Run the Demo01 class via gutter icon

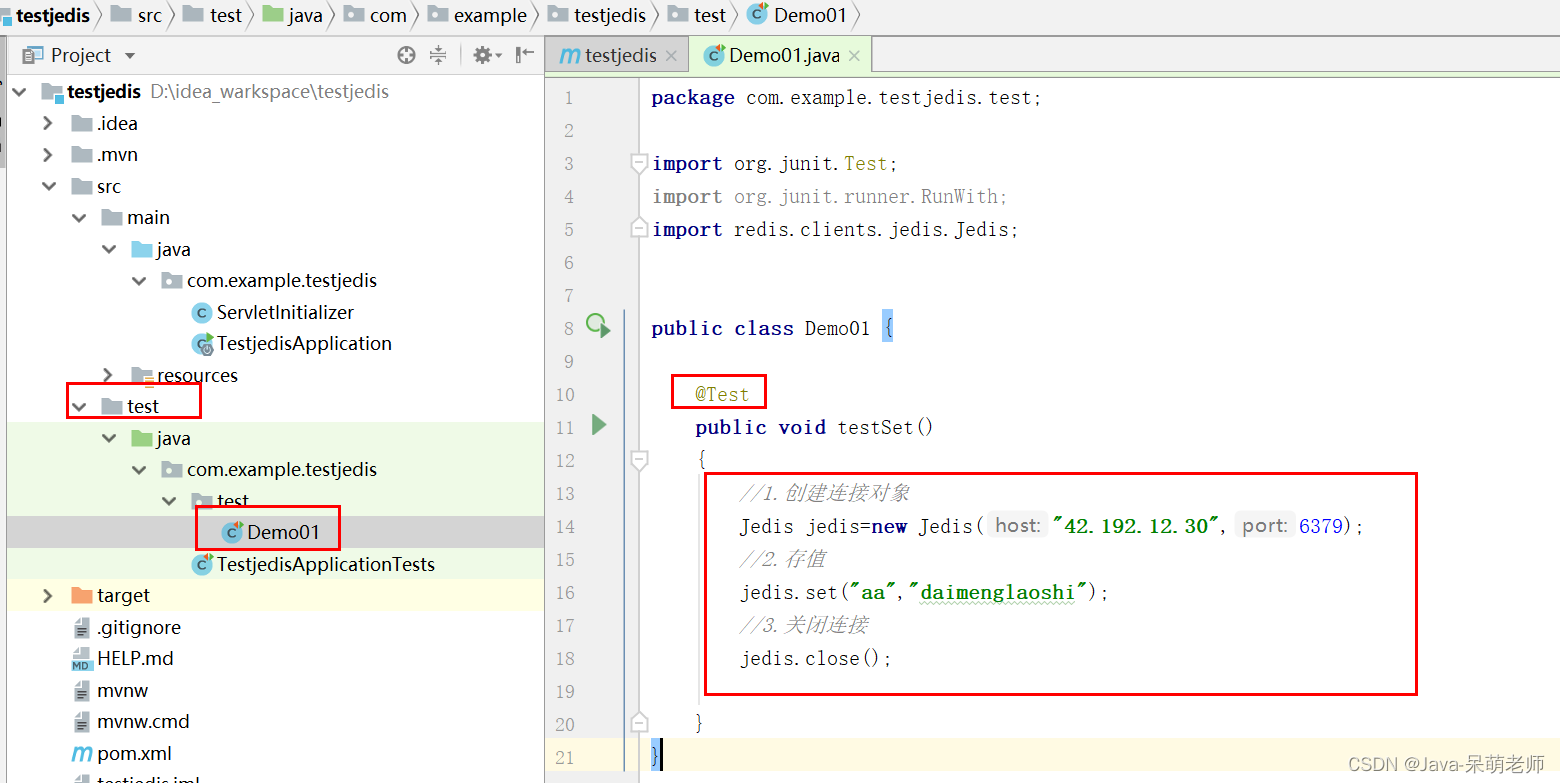pos(598,326)
